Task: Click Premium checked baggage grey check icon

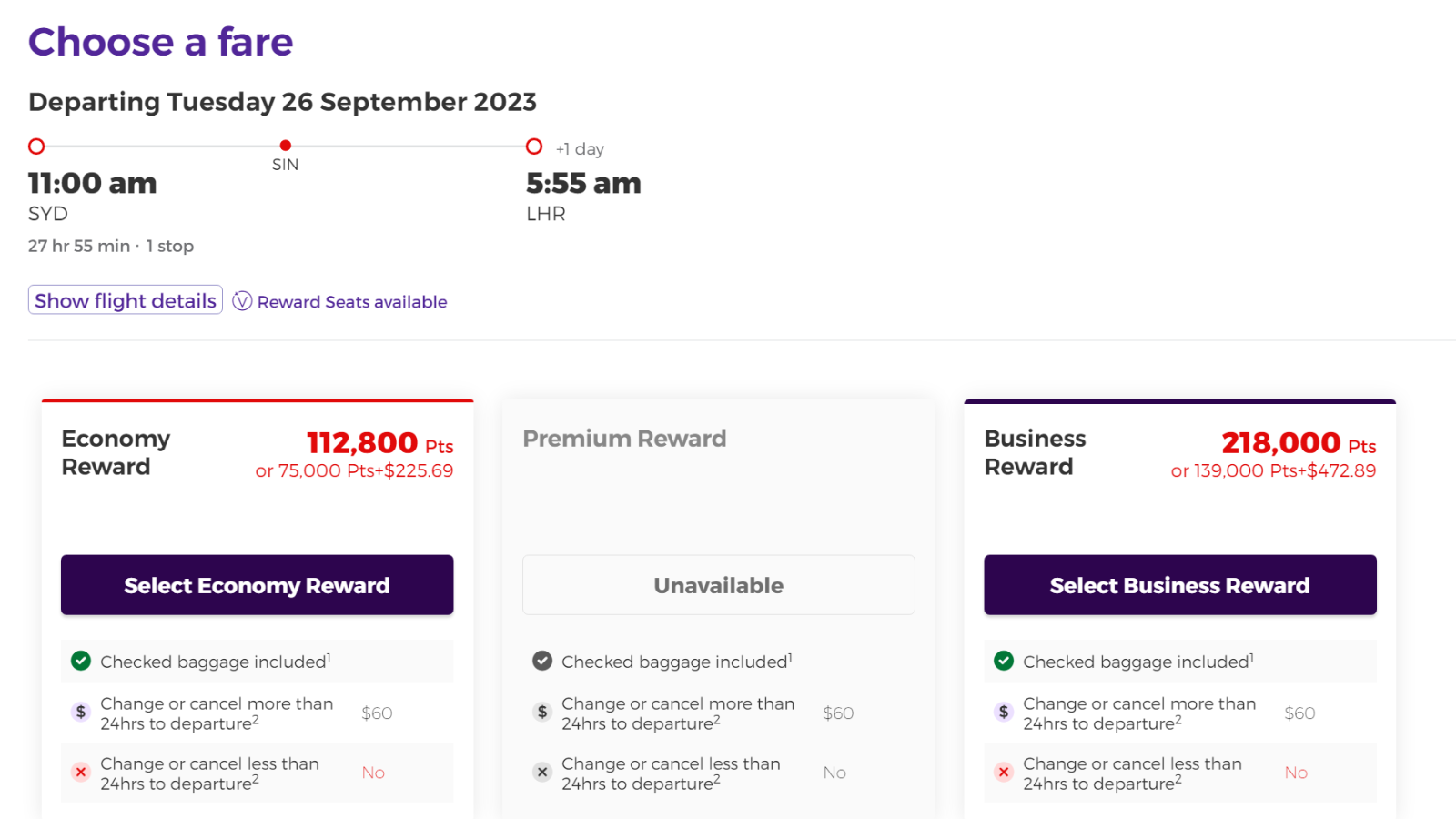Action: tap(542, 661)
